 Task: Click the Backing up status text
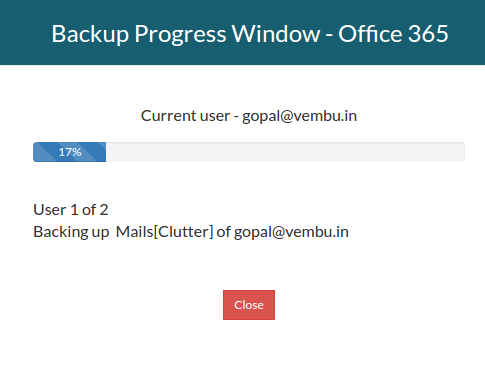(x=71, y=232)
